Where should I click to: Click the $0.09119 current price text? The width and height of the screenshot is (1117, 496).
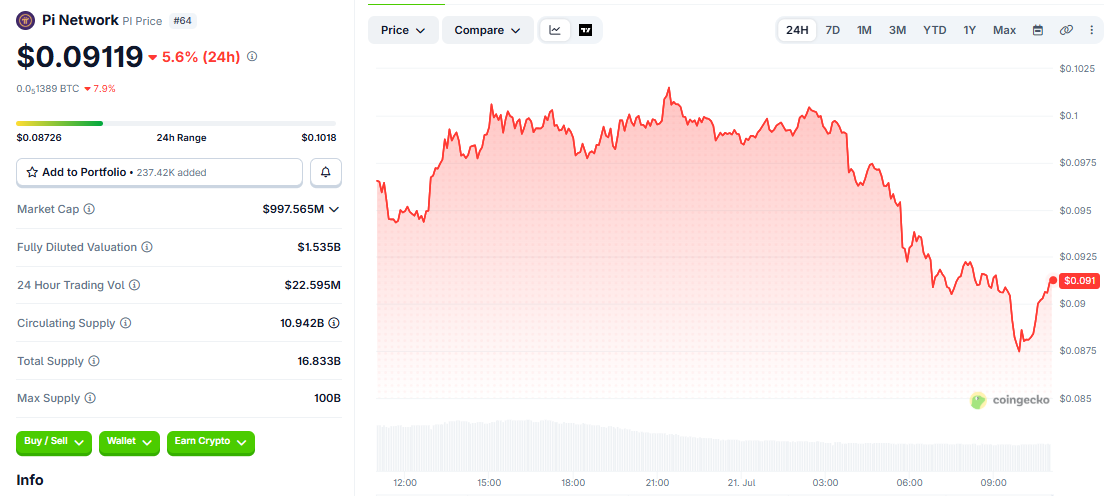point(80,57)
